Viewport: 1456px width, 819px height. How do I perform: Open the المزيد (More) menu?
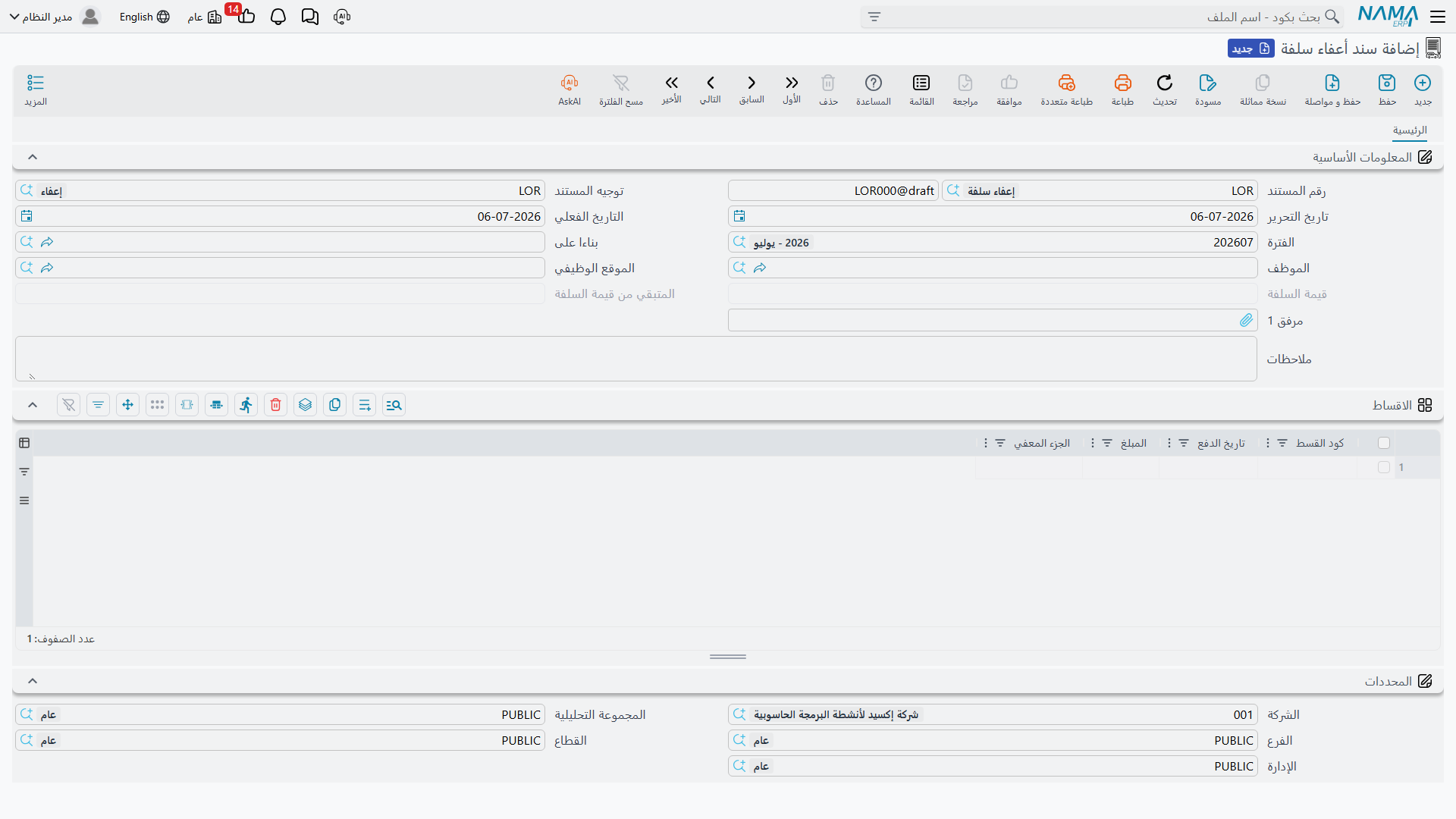click(x=36, y=89)
